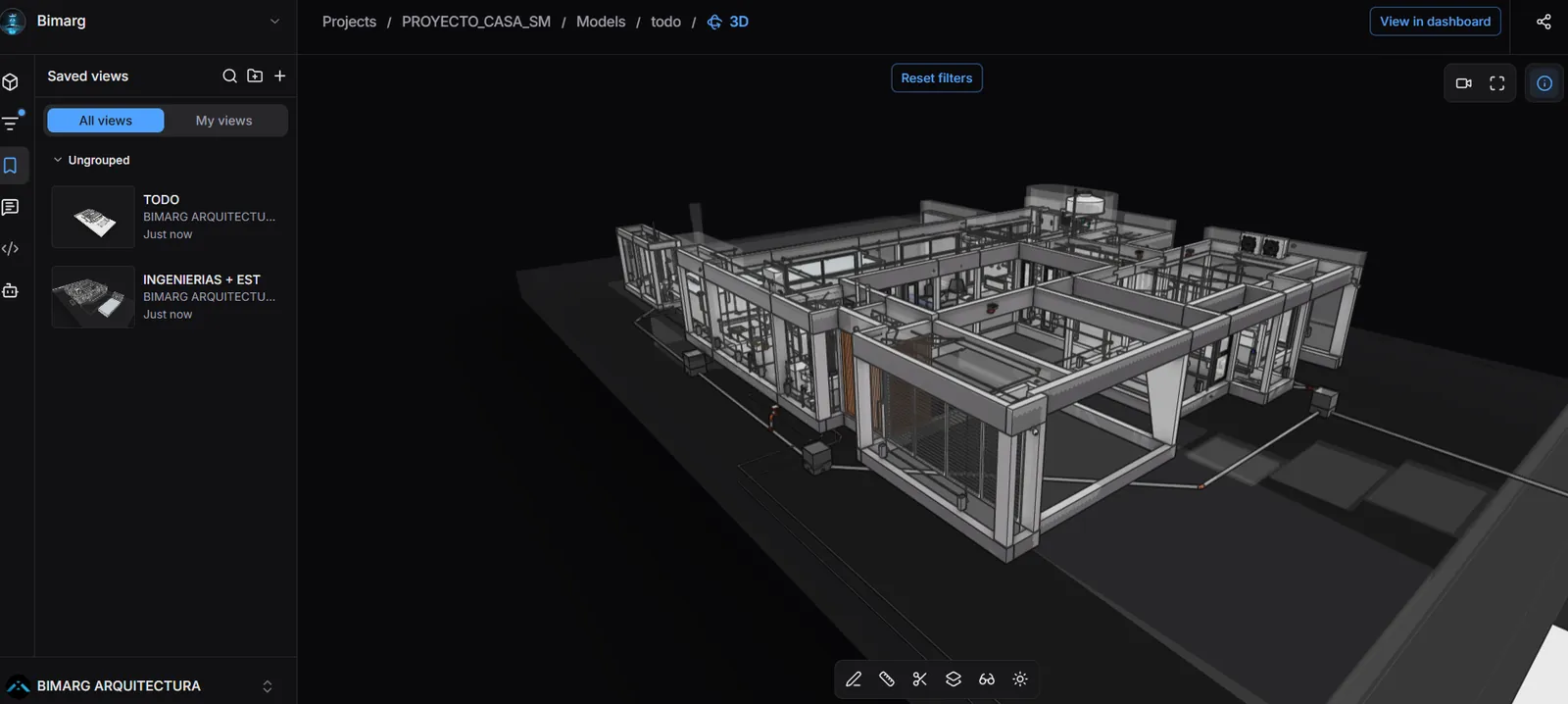Go to Projects in breadcrumb

(x=349, y=22)
